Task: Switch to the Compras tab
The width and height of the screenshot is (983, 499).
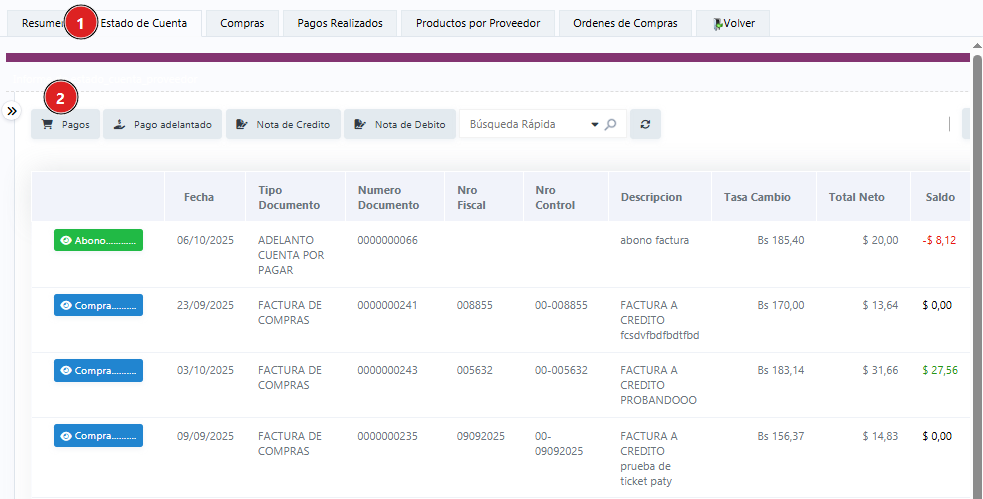Action: [x=242, y=23]
